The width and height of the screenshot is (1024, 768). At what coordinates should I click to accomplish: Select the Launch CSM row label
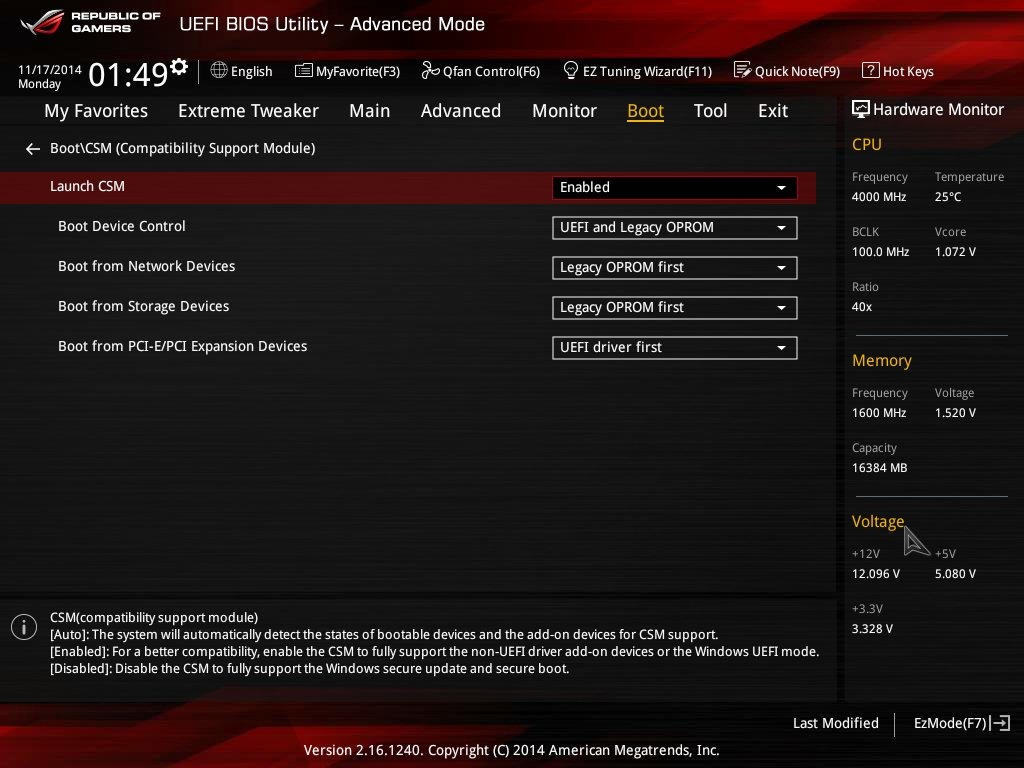point(88,186)
